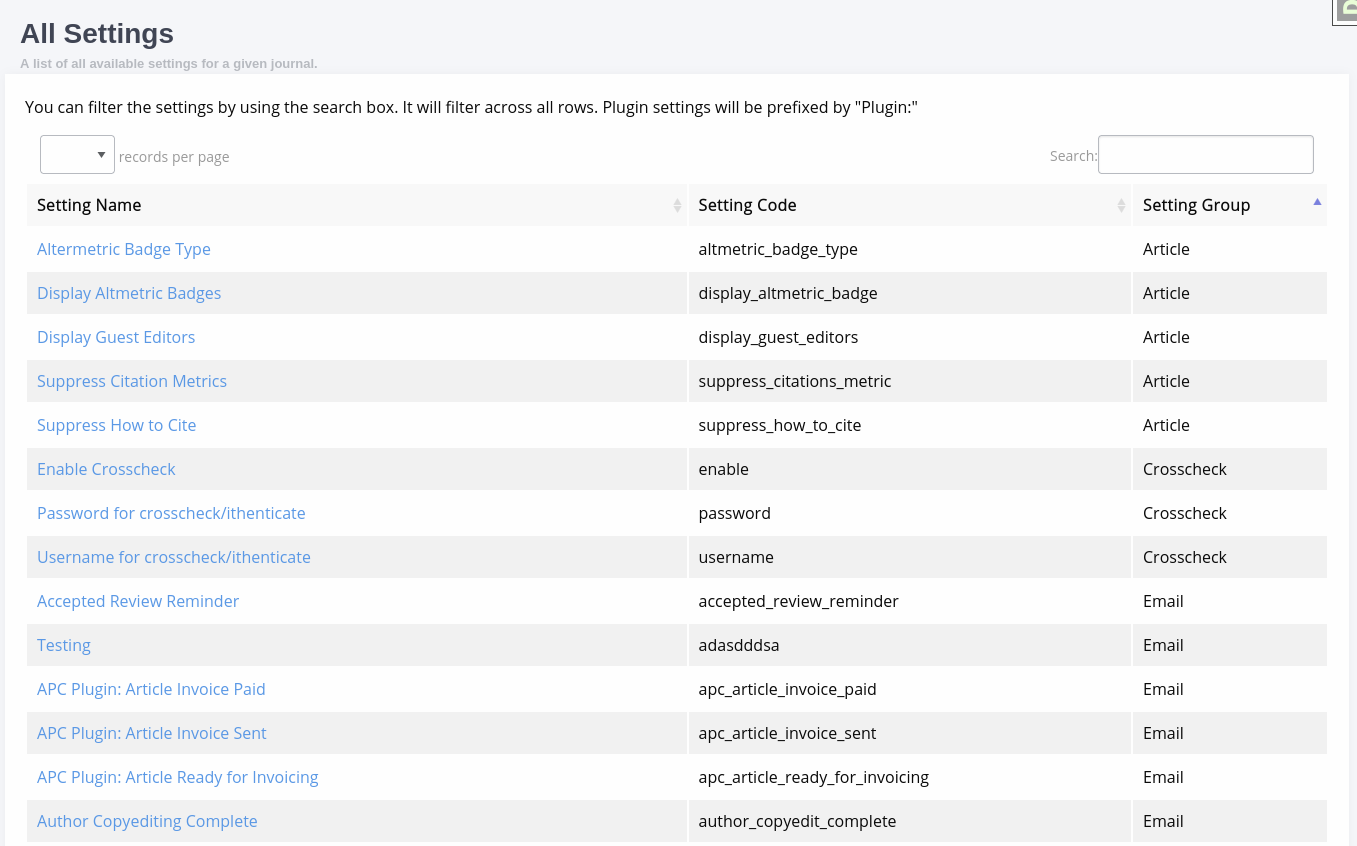Open Display Altmetric Badges setting
1357x846 pixels.
129,293
